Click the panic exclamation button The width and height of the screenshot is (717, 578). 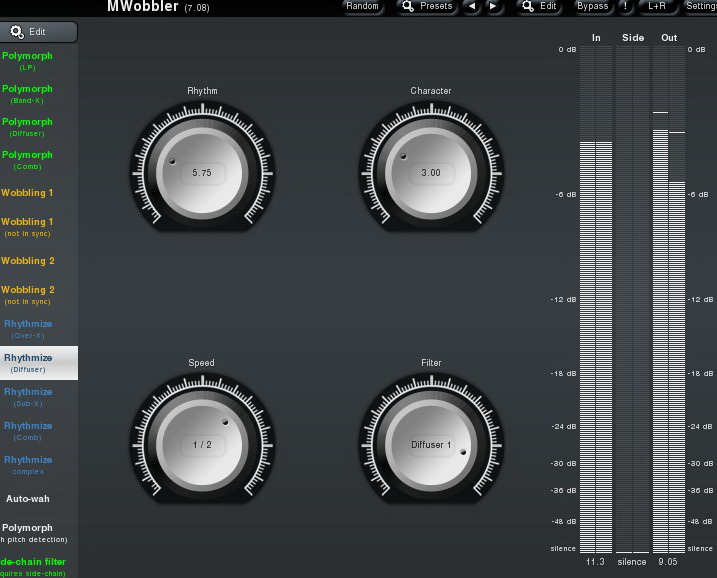pyautogui.click(x=625, y=6)
